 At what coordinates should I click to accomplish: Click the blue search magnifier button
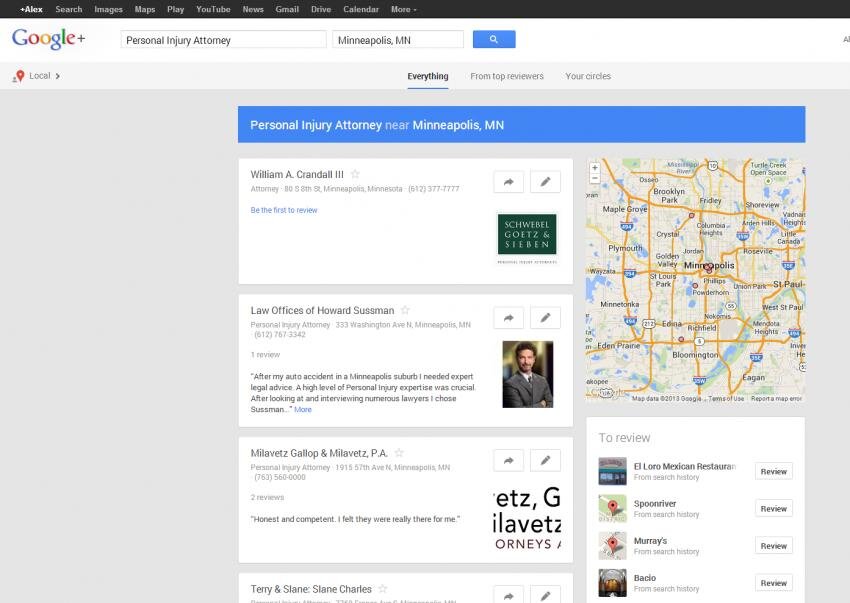(x=494, y=39)
